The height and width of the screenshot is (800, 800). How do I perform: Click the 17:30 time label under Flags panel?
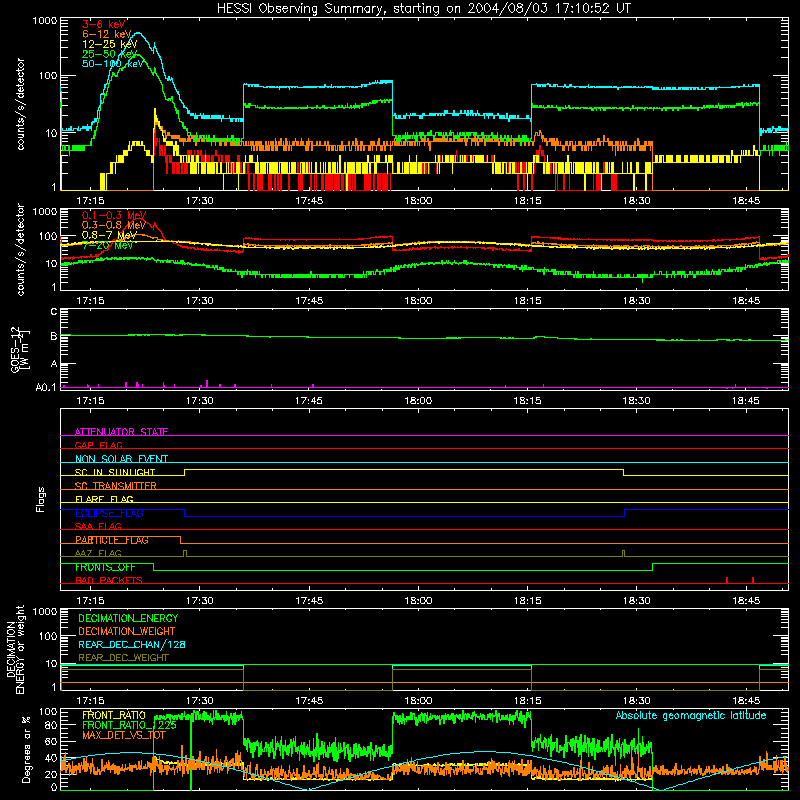(x=199, y=601)
